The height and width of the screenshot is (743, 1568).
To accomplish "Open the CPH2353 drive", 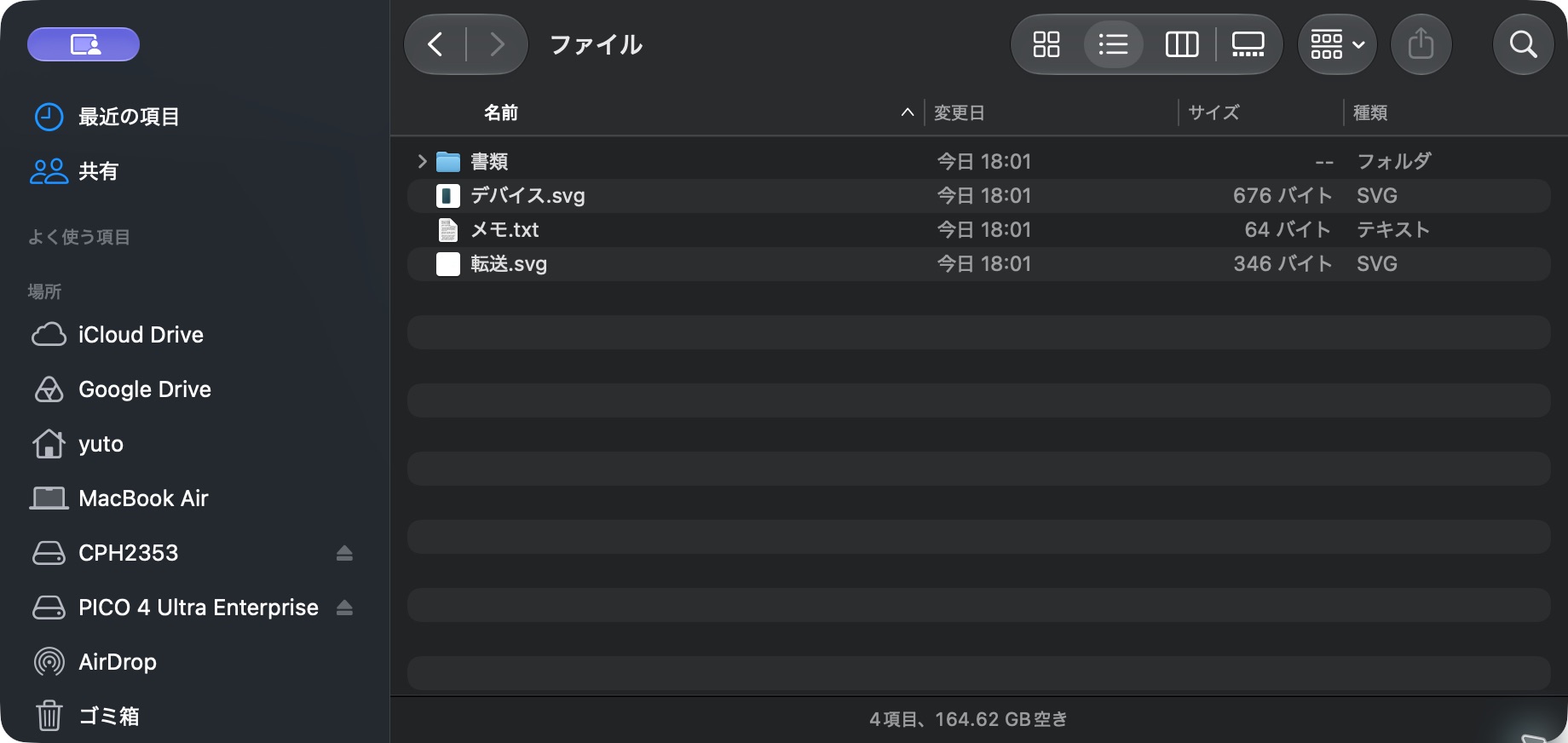I will pyautogui.click(x=106, y=553).
